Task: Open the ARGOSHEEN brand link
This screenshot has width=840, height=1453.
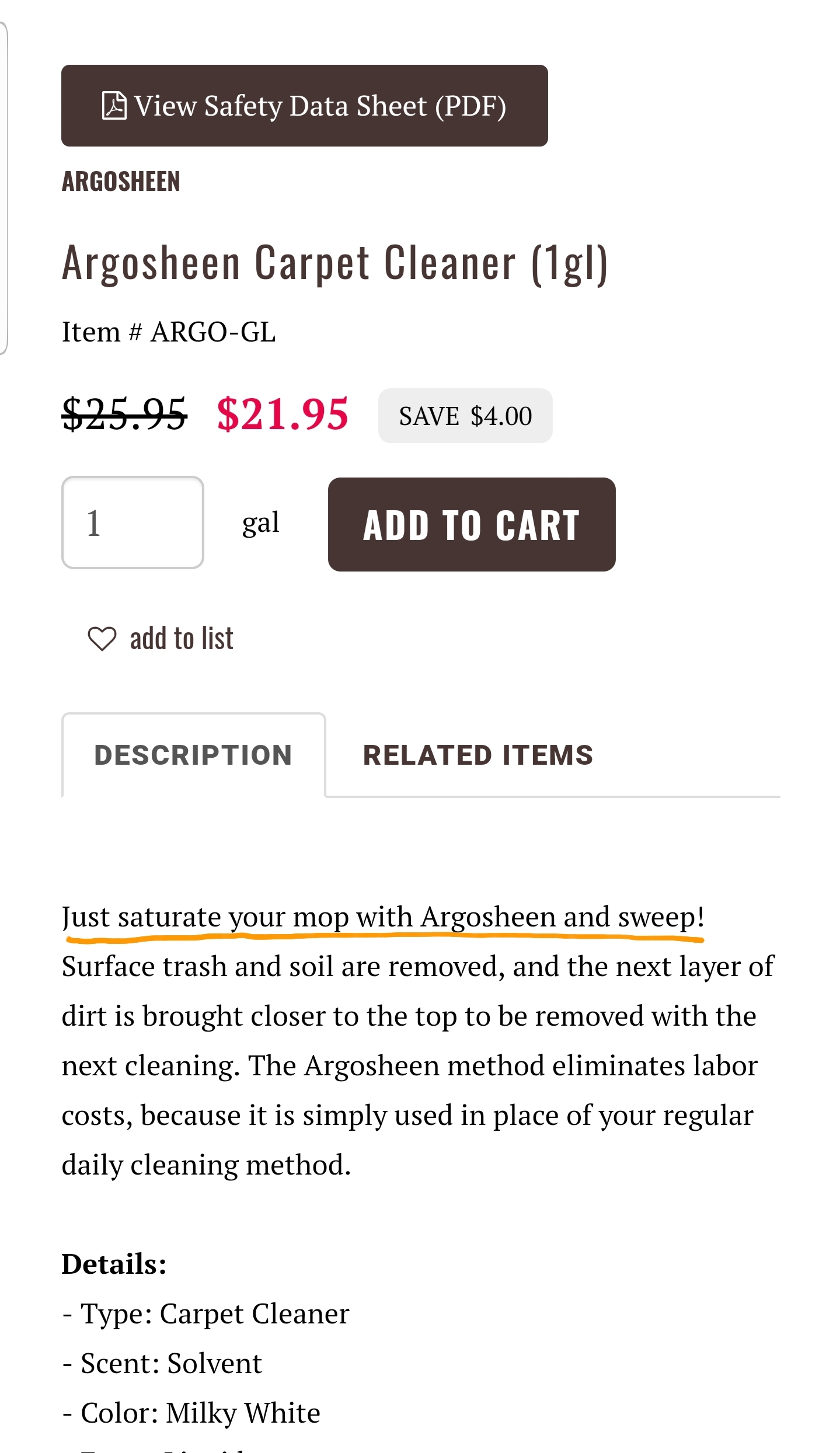Action: coord(121,182)
